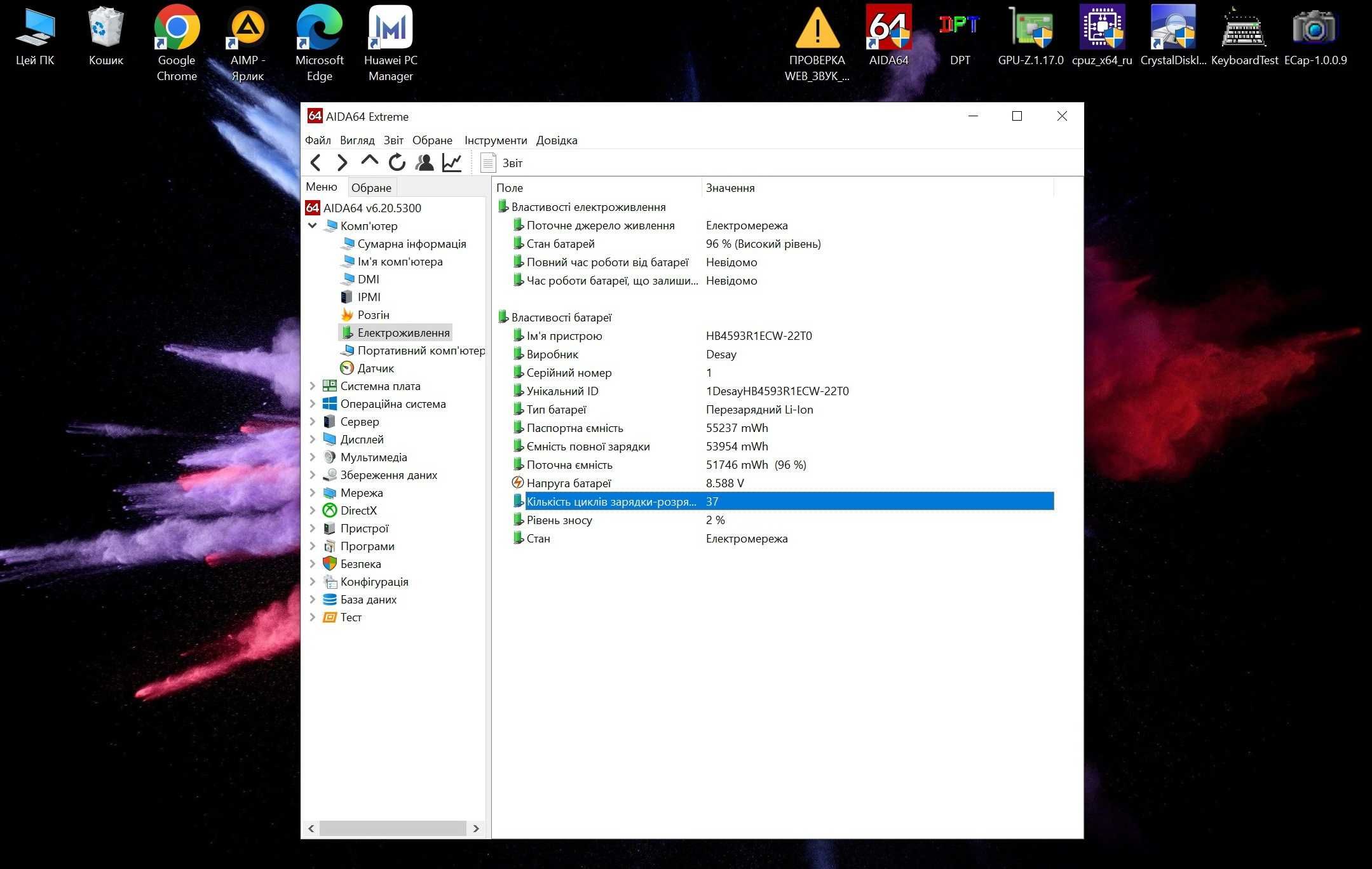This screenshot has height=869, width=1372.
Task: Click the AIDA64 user/profile icon
Action: click(425, 163)
